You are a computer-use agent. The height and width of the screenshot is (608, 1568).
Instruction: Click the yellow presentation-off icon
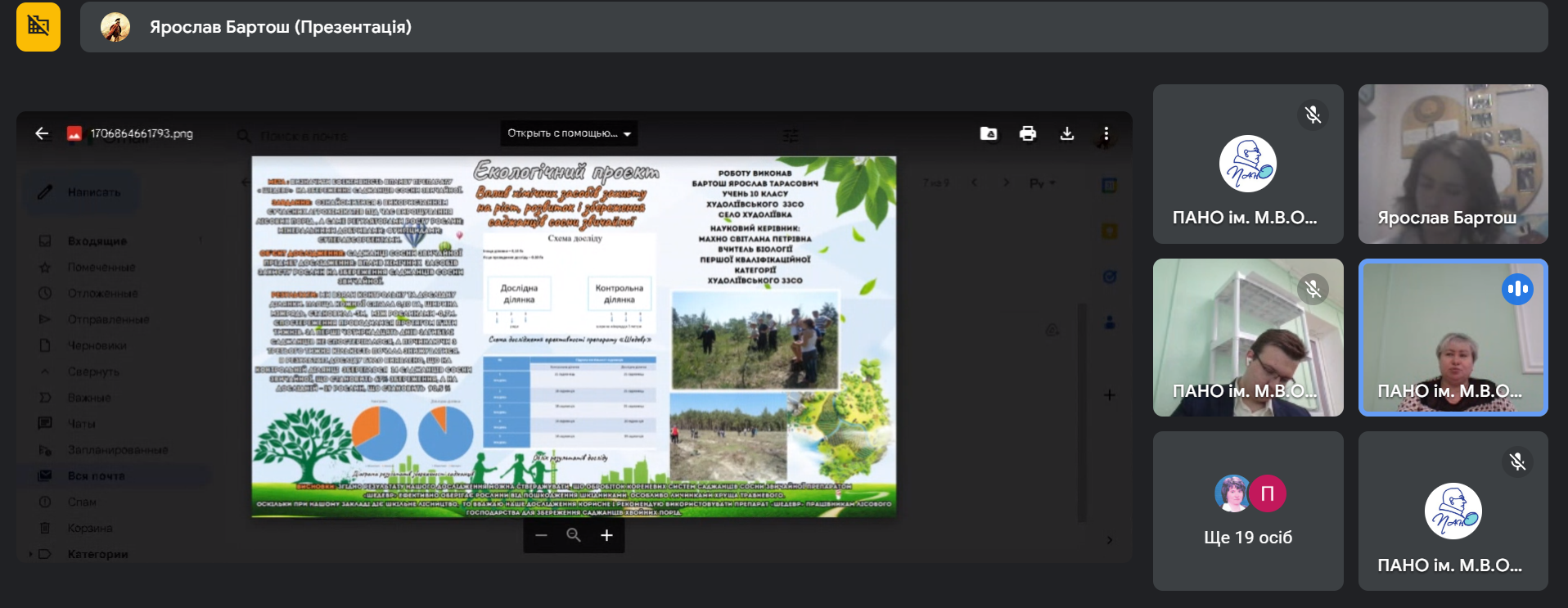pos(38,27)
